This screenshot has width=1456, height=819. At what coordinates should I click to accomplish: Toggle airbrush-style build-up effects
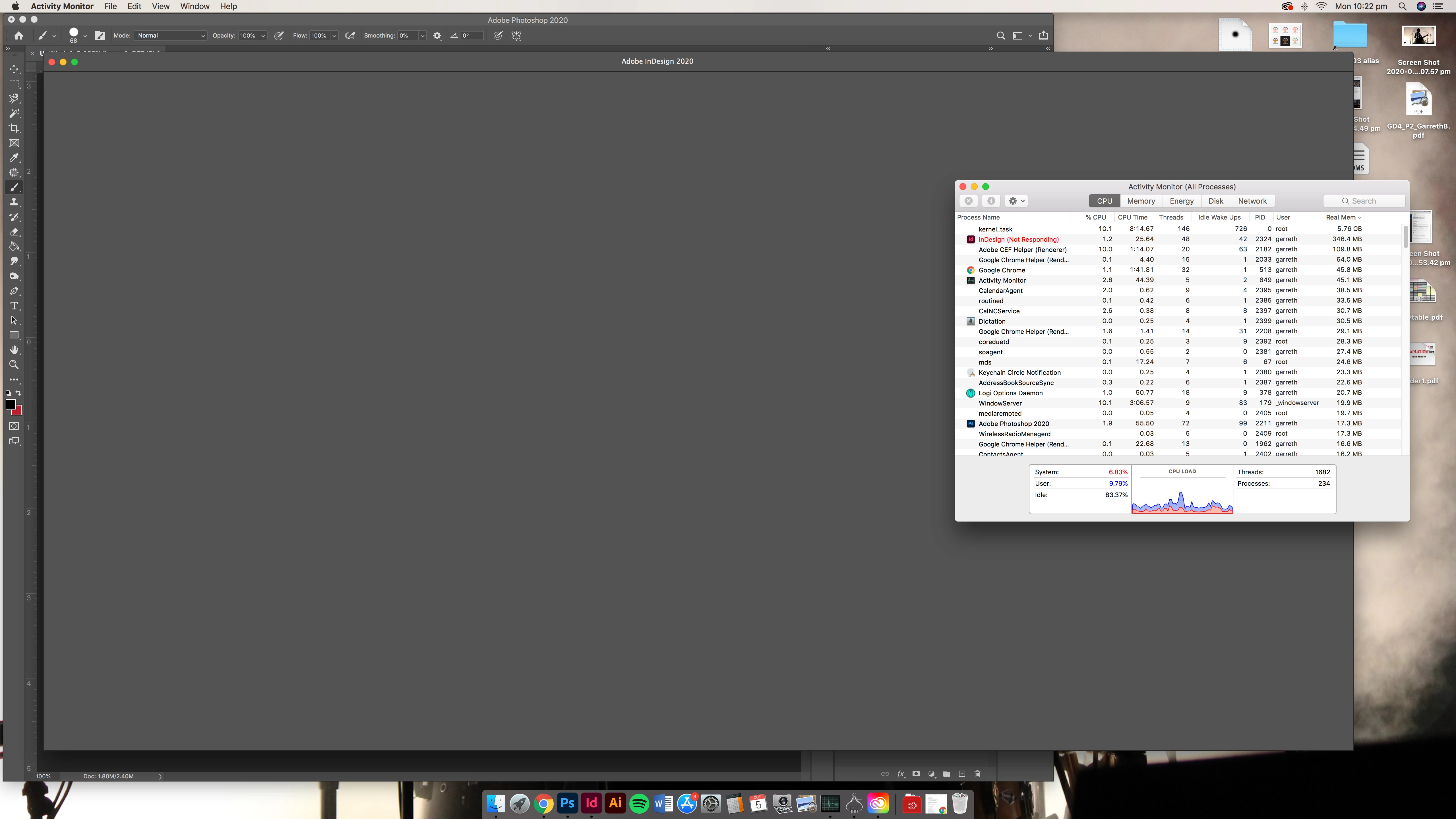click(350, 36)
